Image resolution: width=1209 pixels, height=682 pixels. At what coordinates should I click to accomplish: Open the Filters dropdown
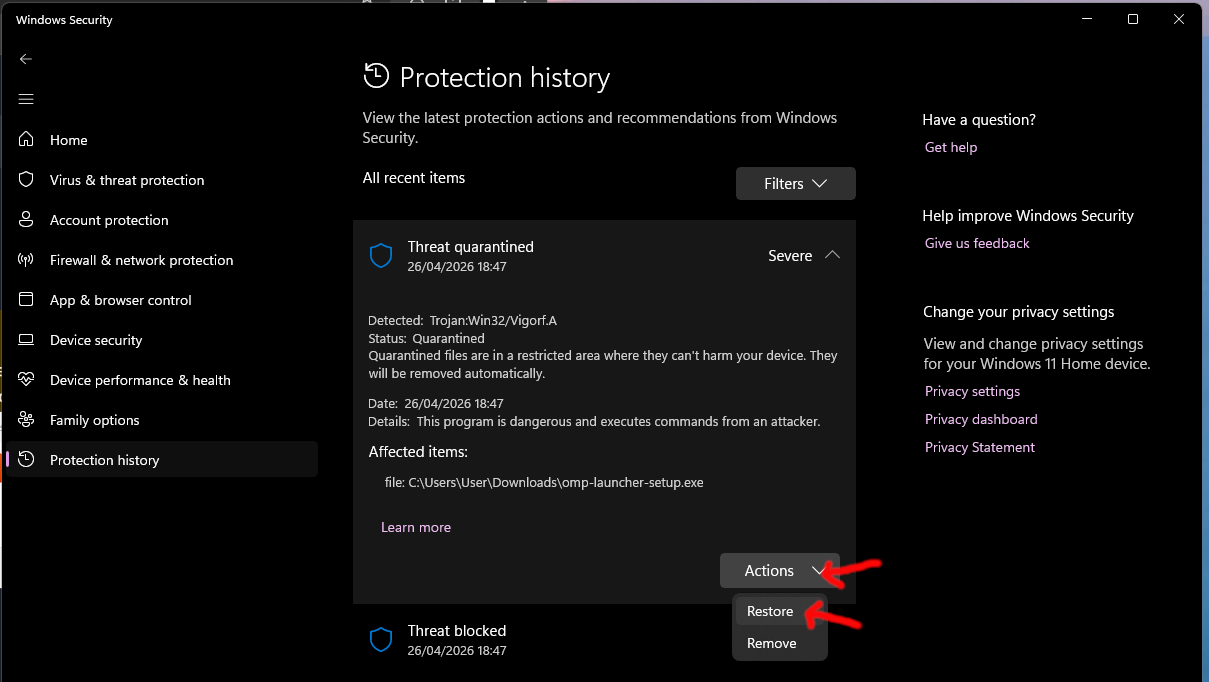(796, 184)
